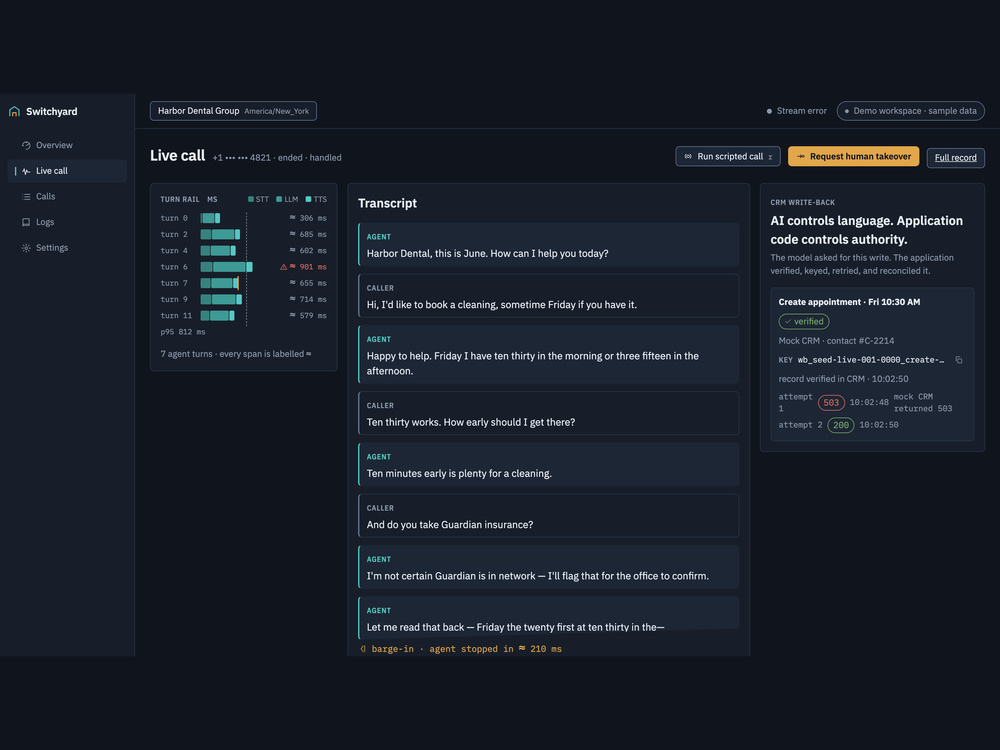Click the America/New_York timezone label

[276, 111]
